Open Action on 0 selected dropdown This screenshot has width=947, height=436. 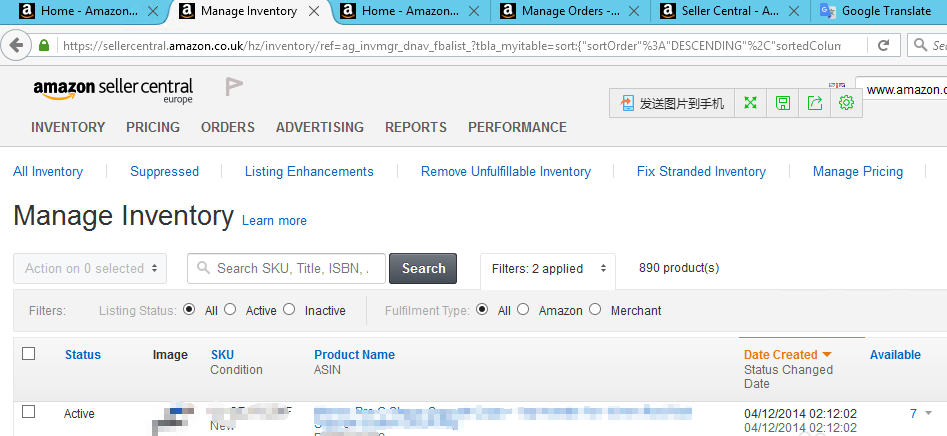click(90, 269)
